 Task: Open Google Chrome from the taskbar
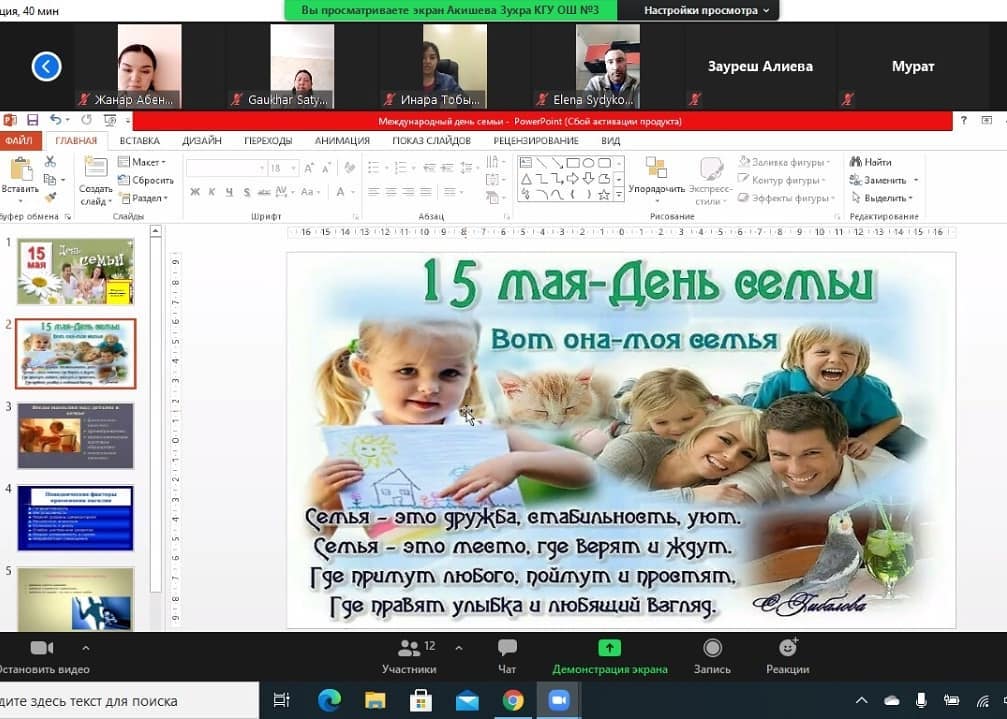[513, 700]
